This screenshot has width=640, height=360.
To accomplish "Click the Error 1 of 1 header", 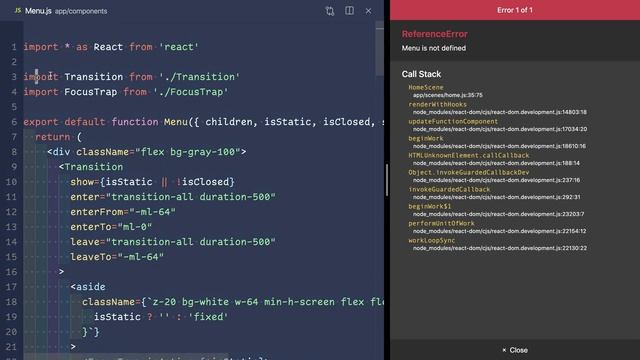I will tap(515, 10).
